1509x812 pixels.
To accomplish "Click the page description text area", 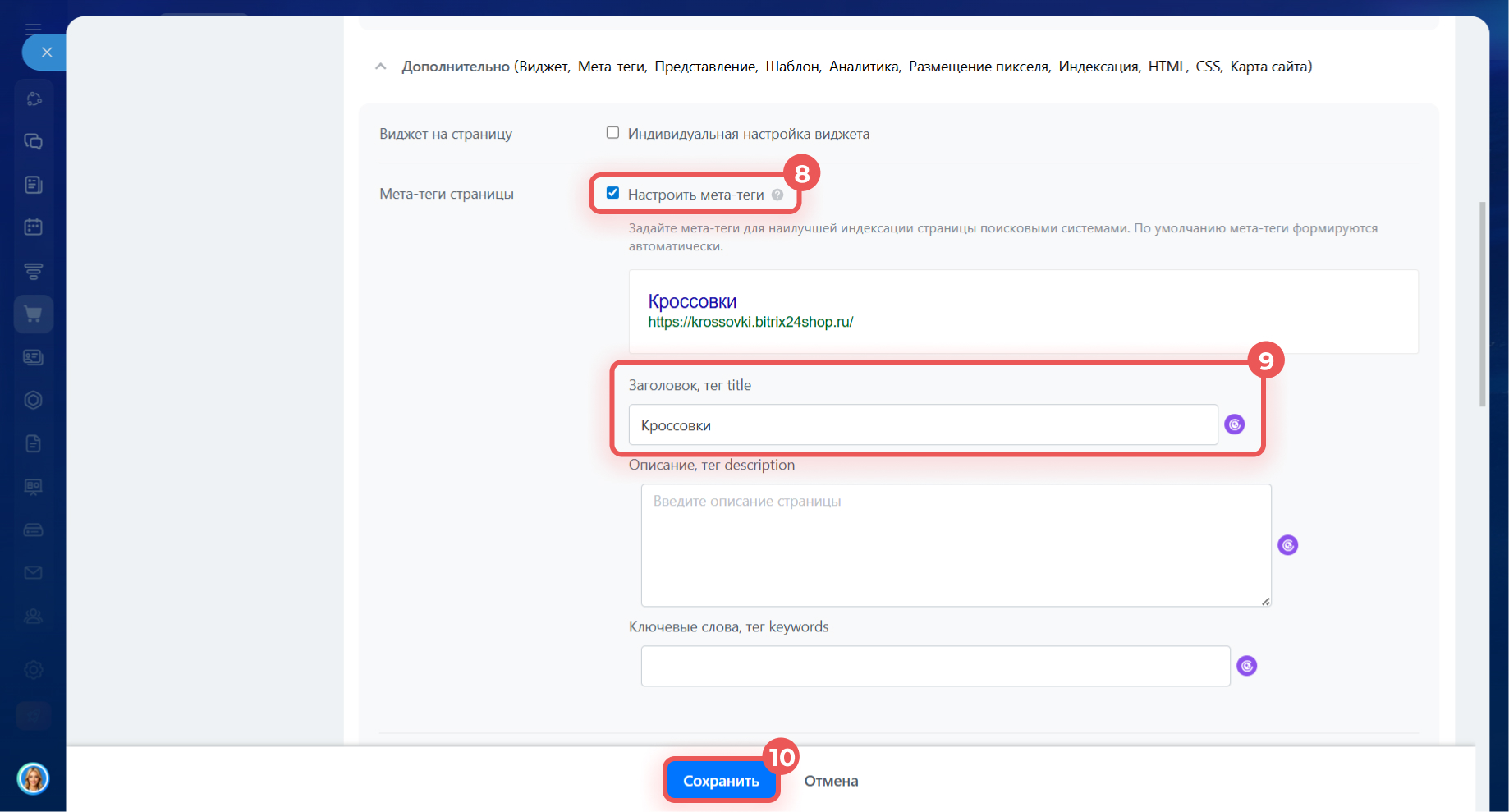I will point(956,545).
